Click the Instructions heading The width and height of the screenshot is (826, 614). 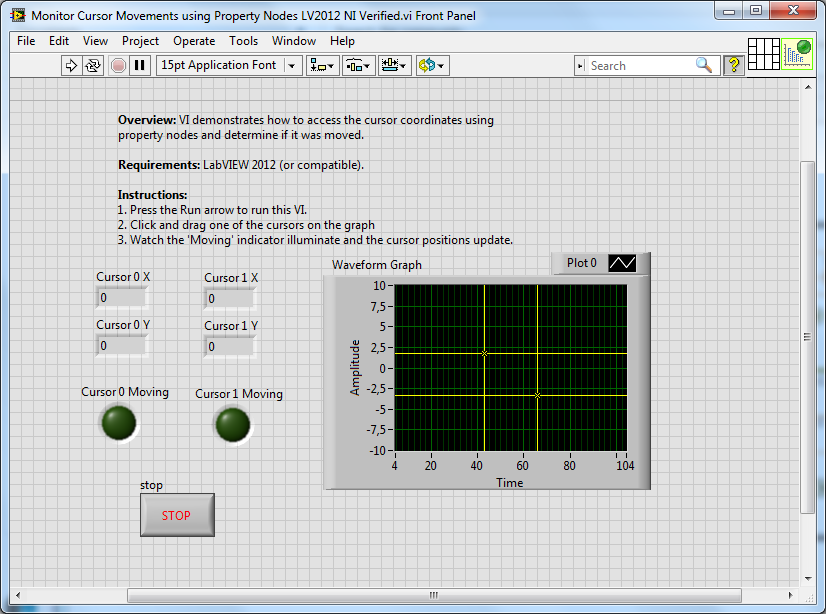(152, 195)
